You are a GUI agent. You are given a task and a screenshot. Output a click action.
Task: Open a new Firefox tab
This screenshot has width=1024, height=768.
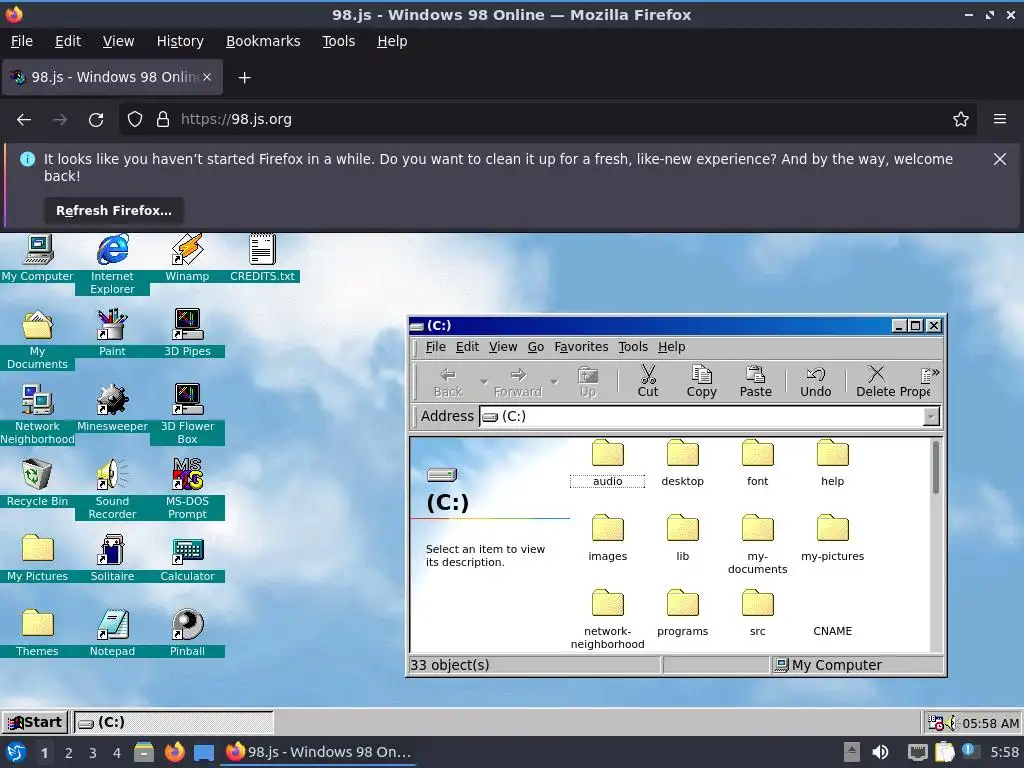(x=244, y=78)
